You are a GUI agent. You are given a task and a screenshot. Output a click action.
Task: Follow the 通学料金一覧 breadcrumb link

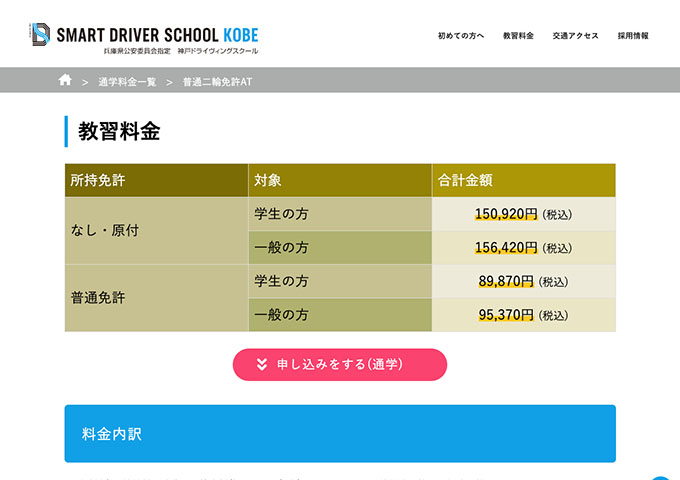tap(127, 82)
